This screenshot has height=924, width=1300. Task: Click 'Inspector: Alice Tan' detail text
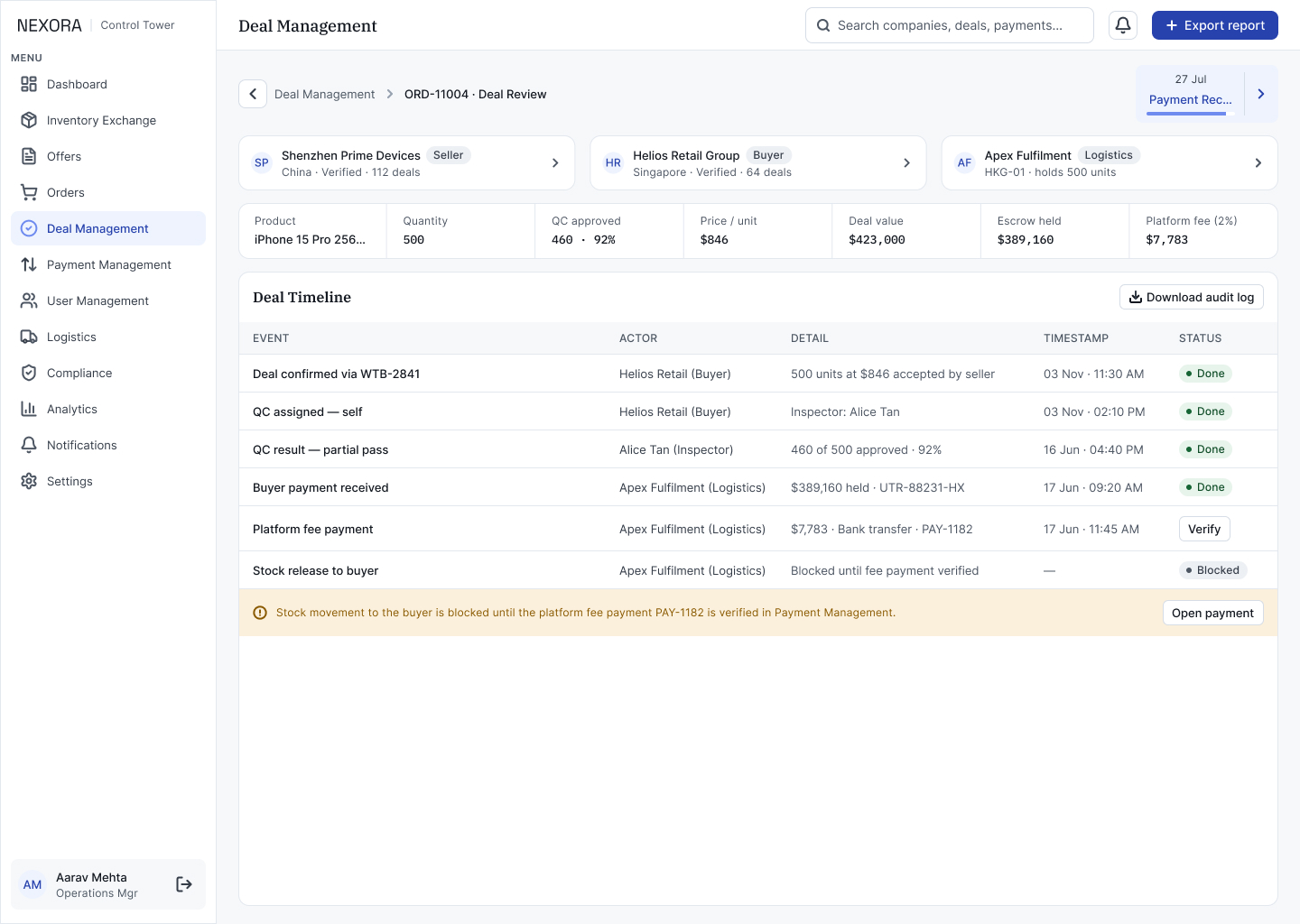[x=845, y=411]
